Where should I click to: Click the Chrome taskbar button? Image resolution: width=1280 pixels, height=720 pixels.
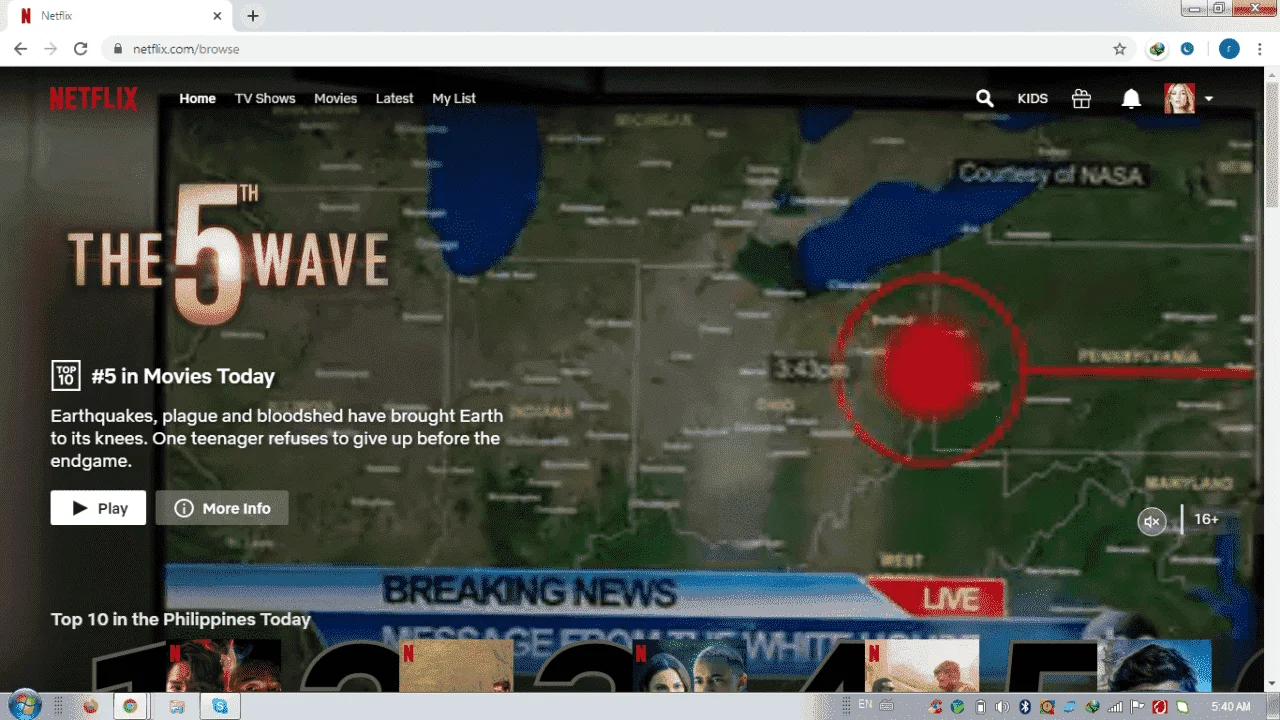pyautogui.click(x=130, y=706)
